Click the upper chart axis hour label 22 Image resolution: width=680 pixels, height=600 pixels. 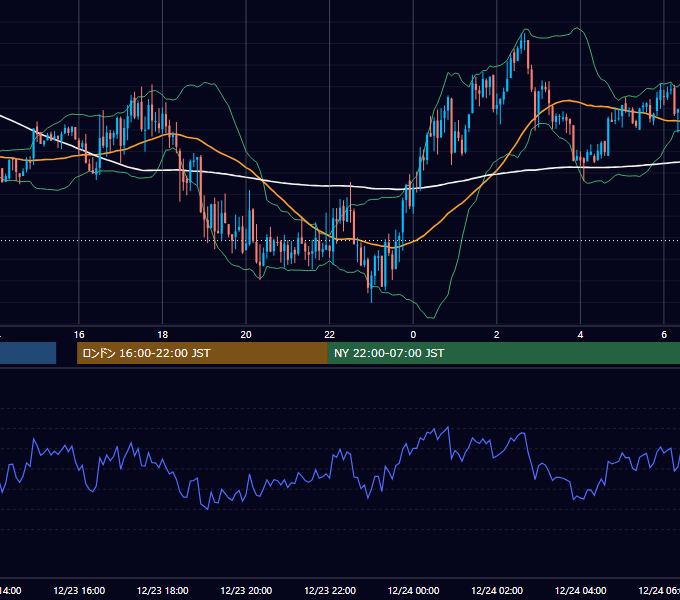click(x=330, y=335)
